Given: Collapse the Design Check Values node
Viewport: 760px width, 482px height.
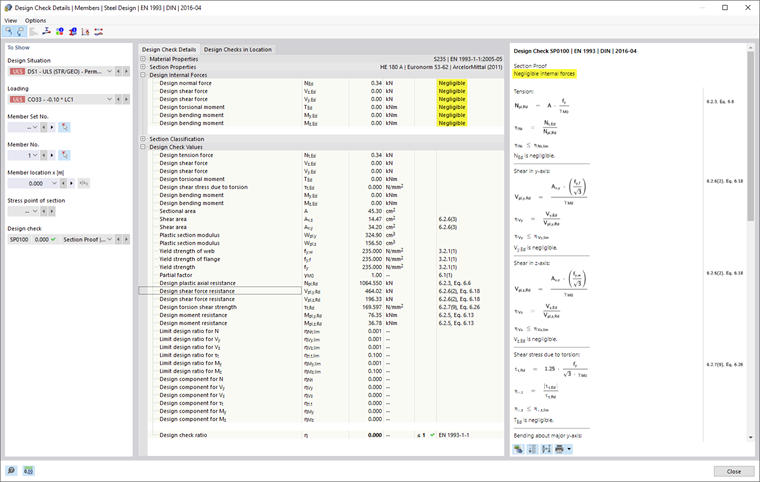Looking at the screenshot, I should tap(143, 147).
